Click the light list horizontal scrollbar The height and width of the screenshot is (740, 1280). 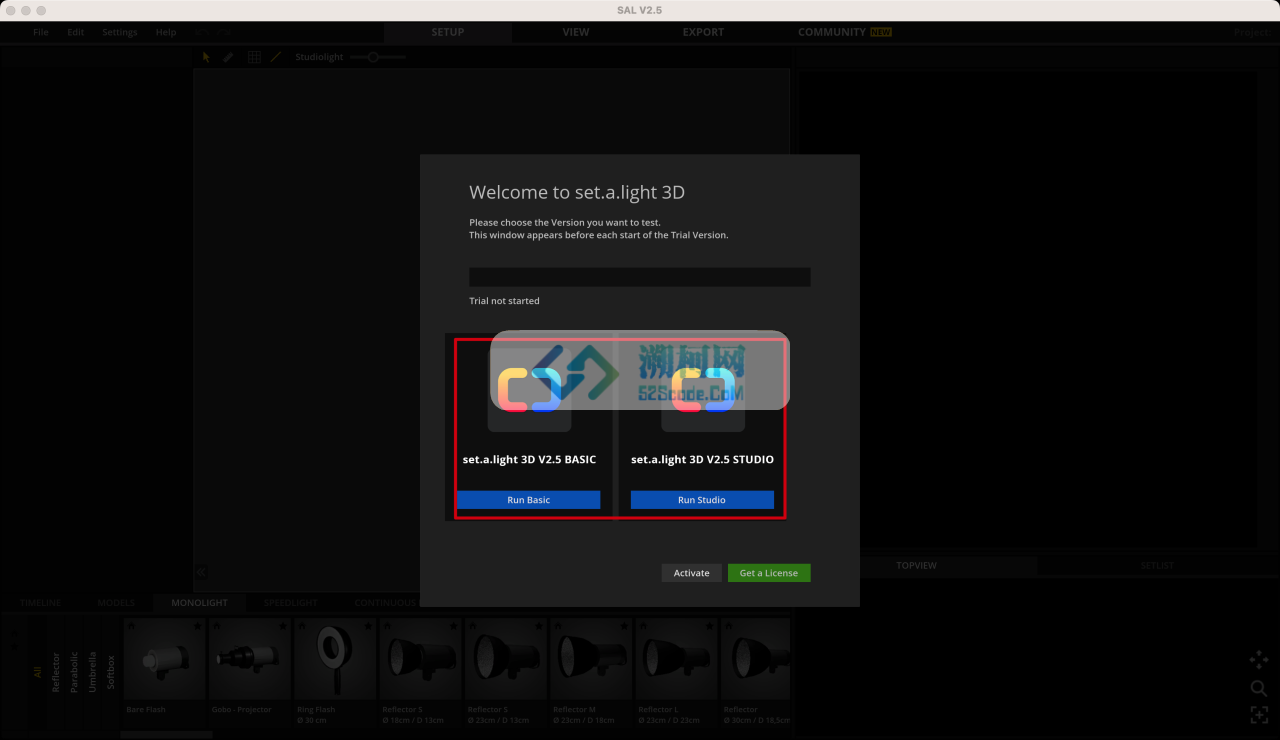coord(166,734)
